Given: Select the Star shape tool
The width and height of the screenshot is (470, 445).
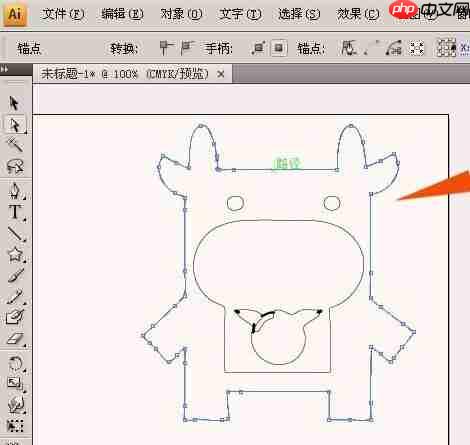Looking at the screenshot, I should point(15,254).
